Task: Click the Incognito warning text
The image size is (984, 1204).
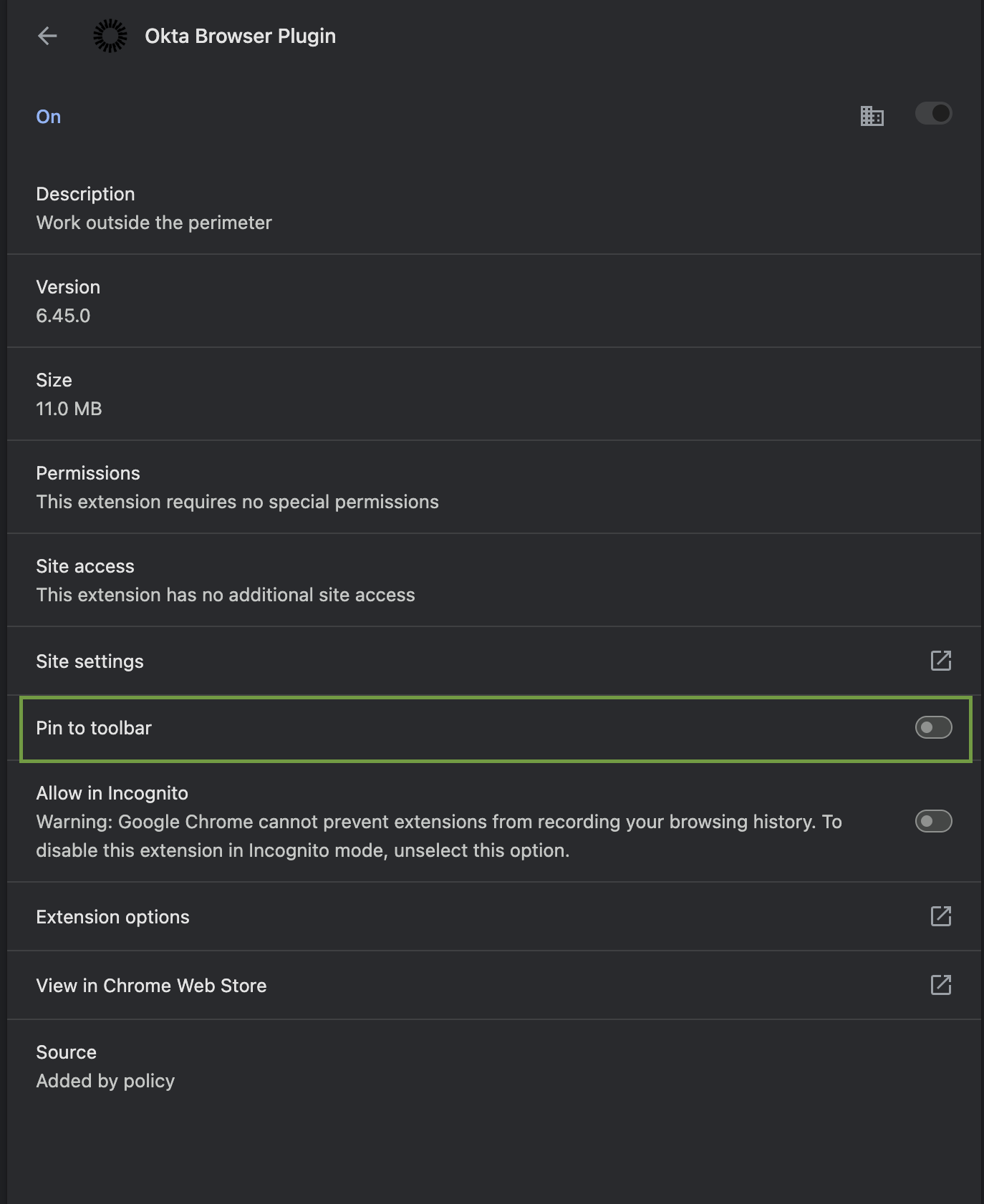Action: [x=438, y=836]
